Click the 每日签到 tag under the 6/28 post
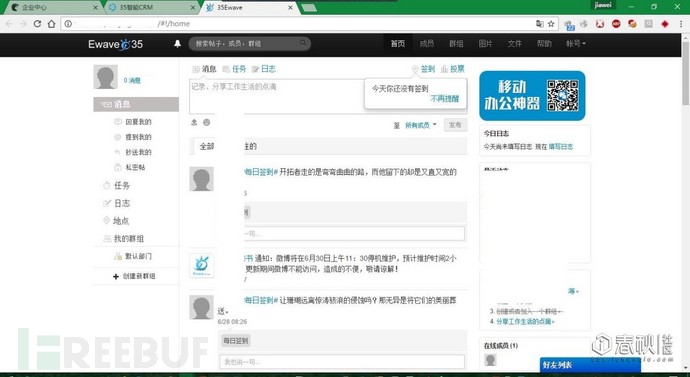Screen dimensions: 690x377 [236, 340]
